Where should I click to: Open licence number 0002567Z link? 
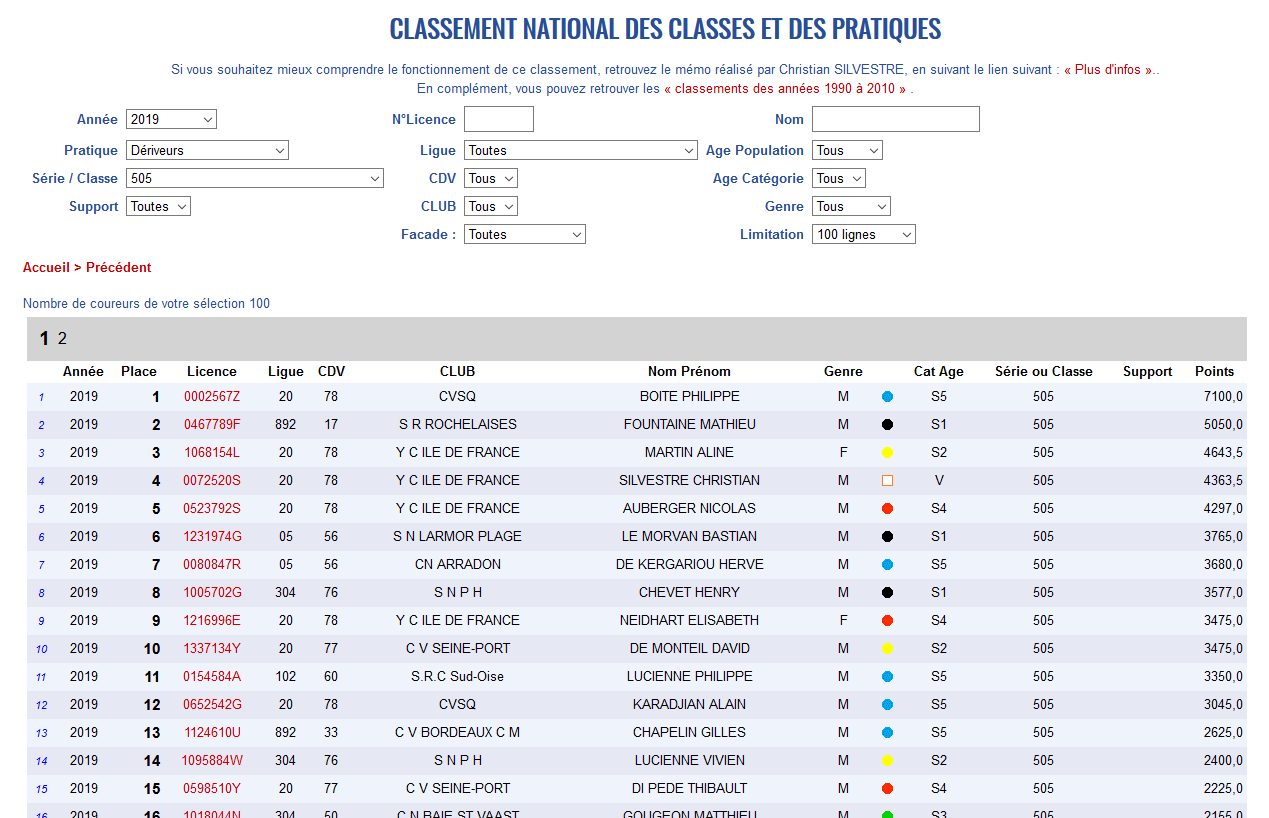click(x=212, y=397)
